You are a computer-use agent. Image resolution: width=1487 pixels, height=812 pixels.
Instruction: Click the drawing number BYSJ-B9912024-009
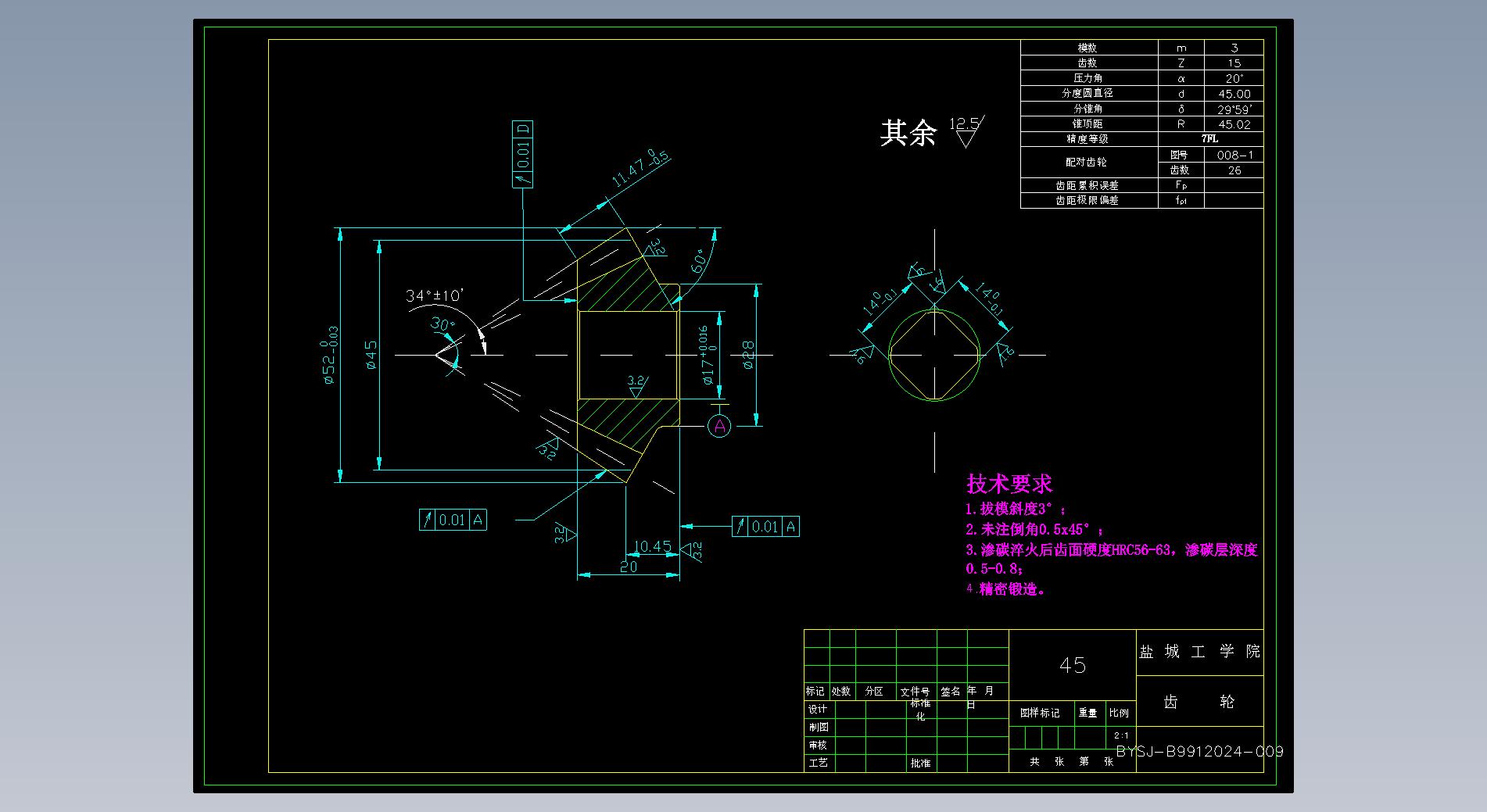point(1199,752)
